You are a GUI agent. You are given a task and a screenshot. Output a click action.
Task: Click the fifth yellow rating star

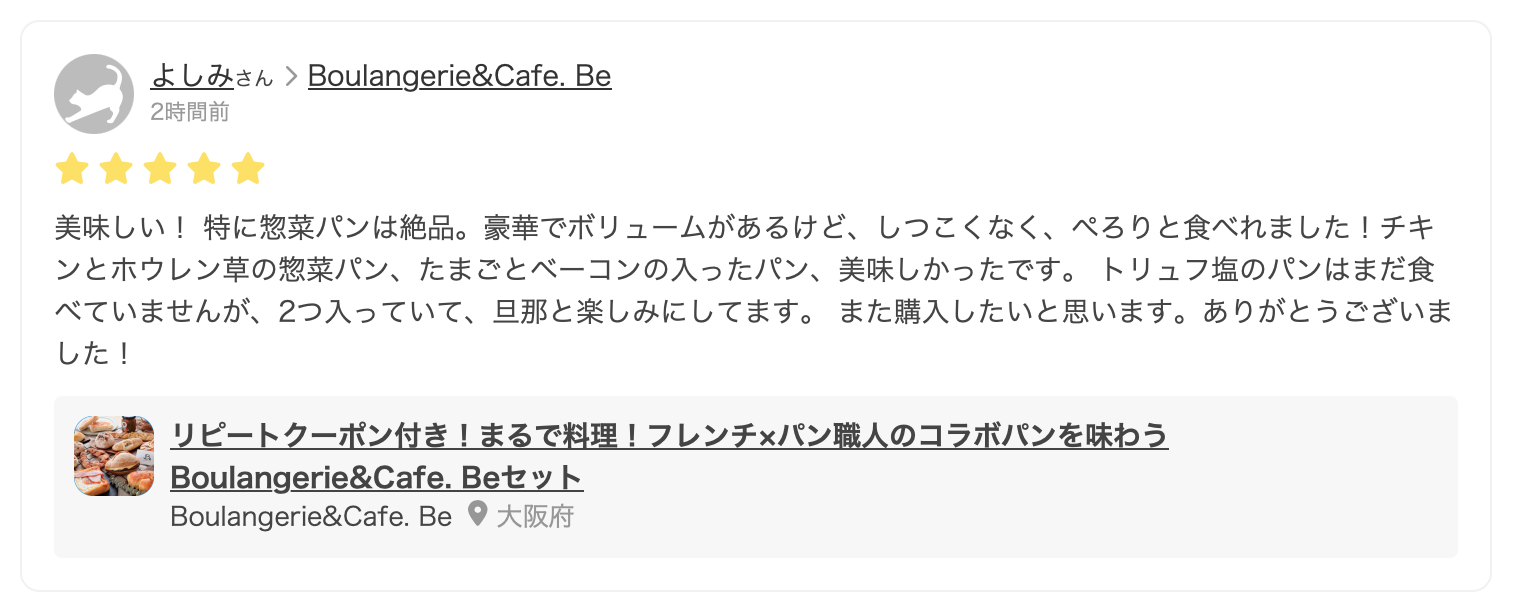248,169
